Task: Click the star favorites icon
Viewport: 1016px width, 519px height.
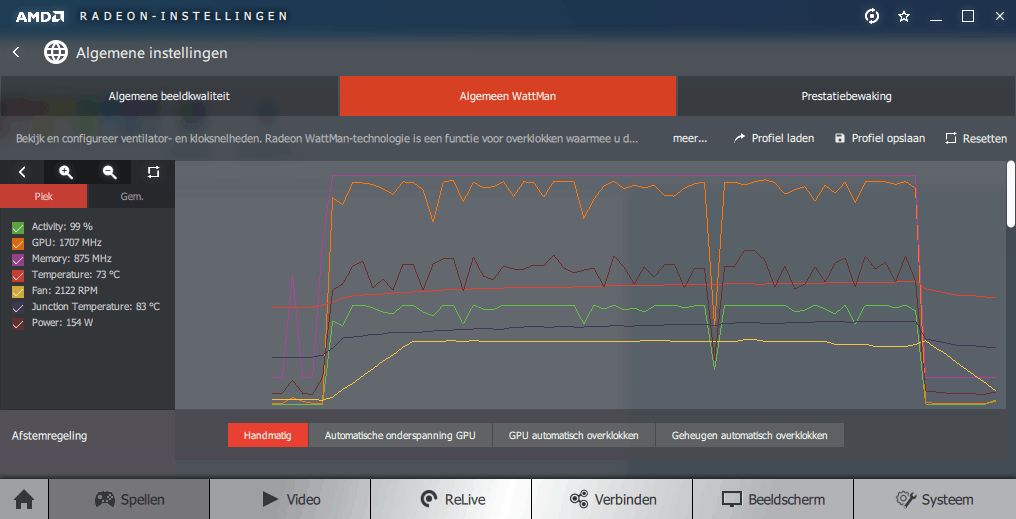Action: 904,16
